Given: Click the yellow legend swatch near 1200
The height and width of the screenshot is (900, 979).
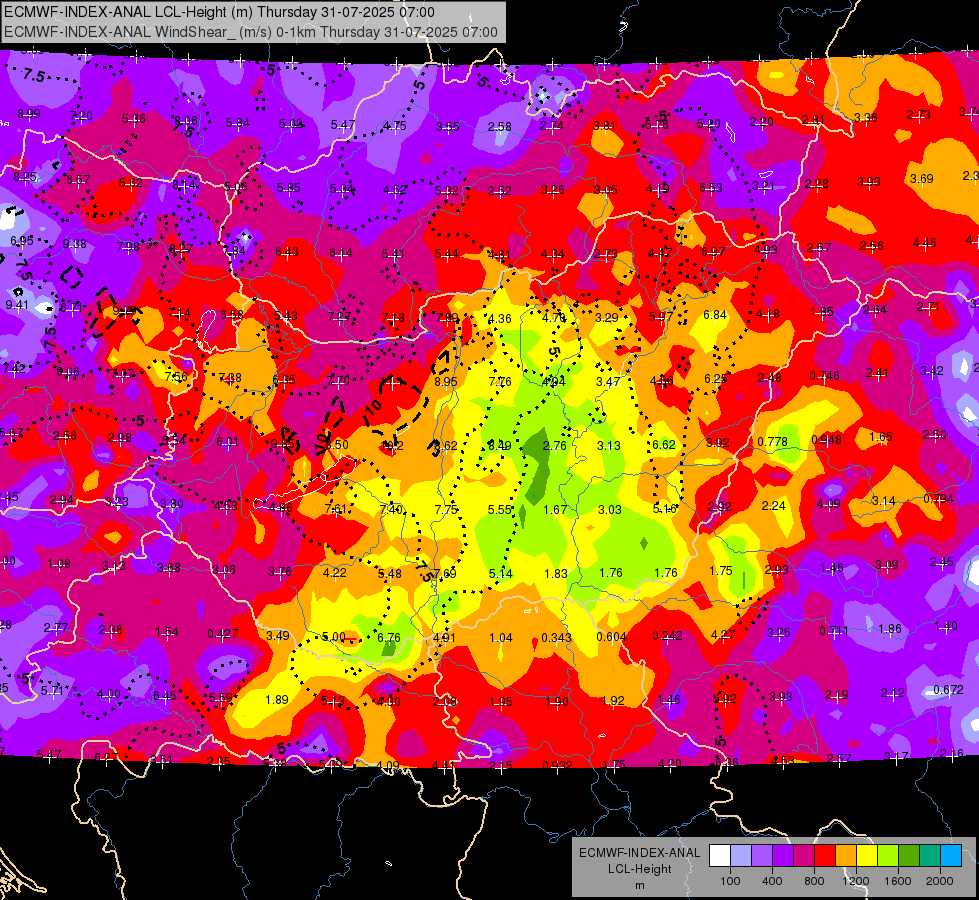Looking at the screenshot, I should tap(867, 856).
